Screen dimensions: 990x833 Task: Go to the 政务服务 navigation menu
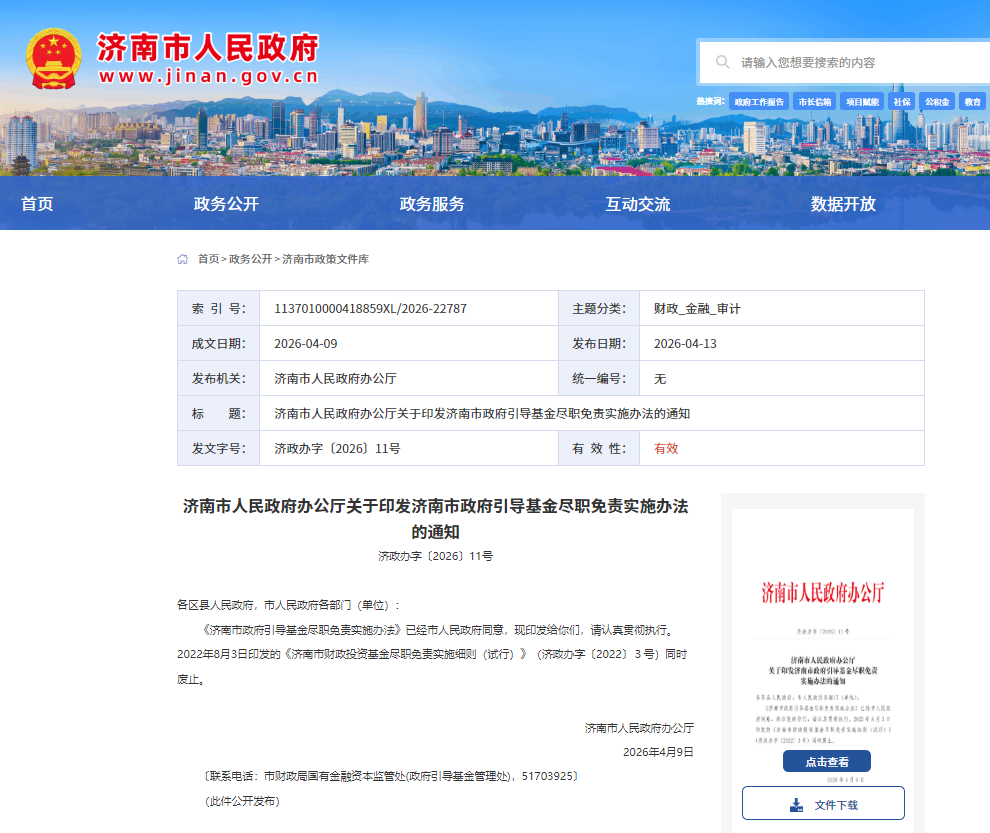(x=432, y=204)
